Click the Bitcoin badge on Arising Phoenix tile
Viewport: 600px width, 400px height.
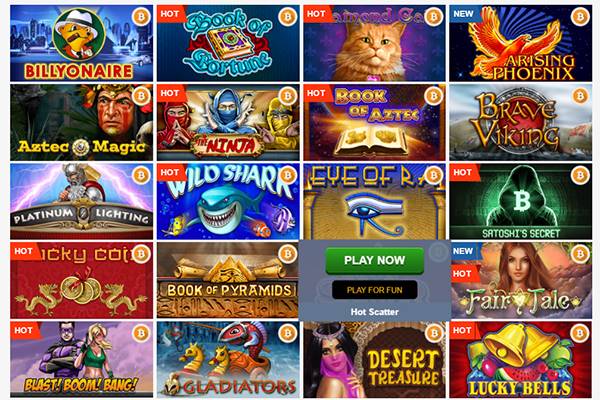[580, 16]
